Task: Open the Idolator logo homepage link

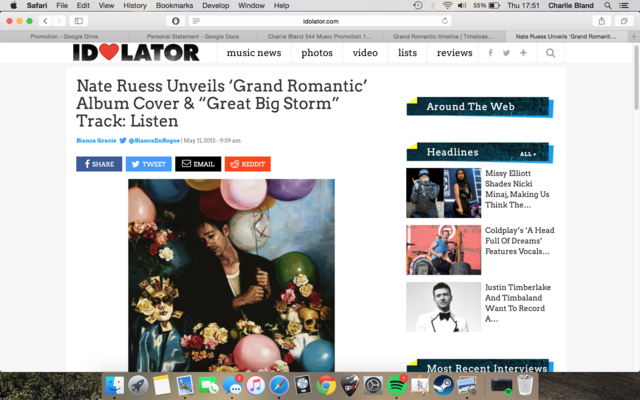Action: [136, 52]
